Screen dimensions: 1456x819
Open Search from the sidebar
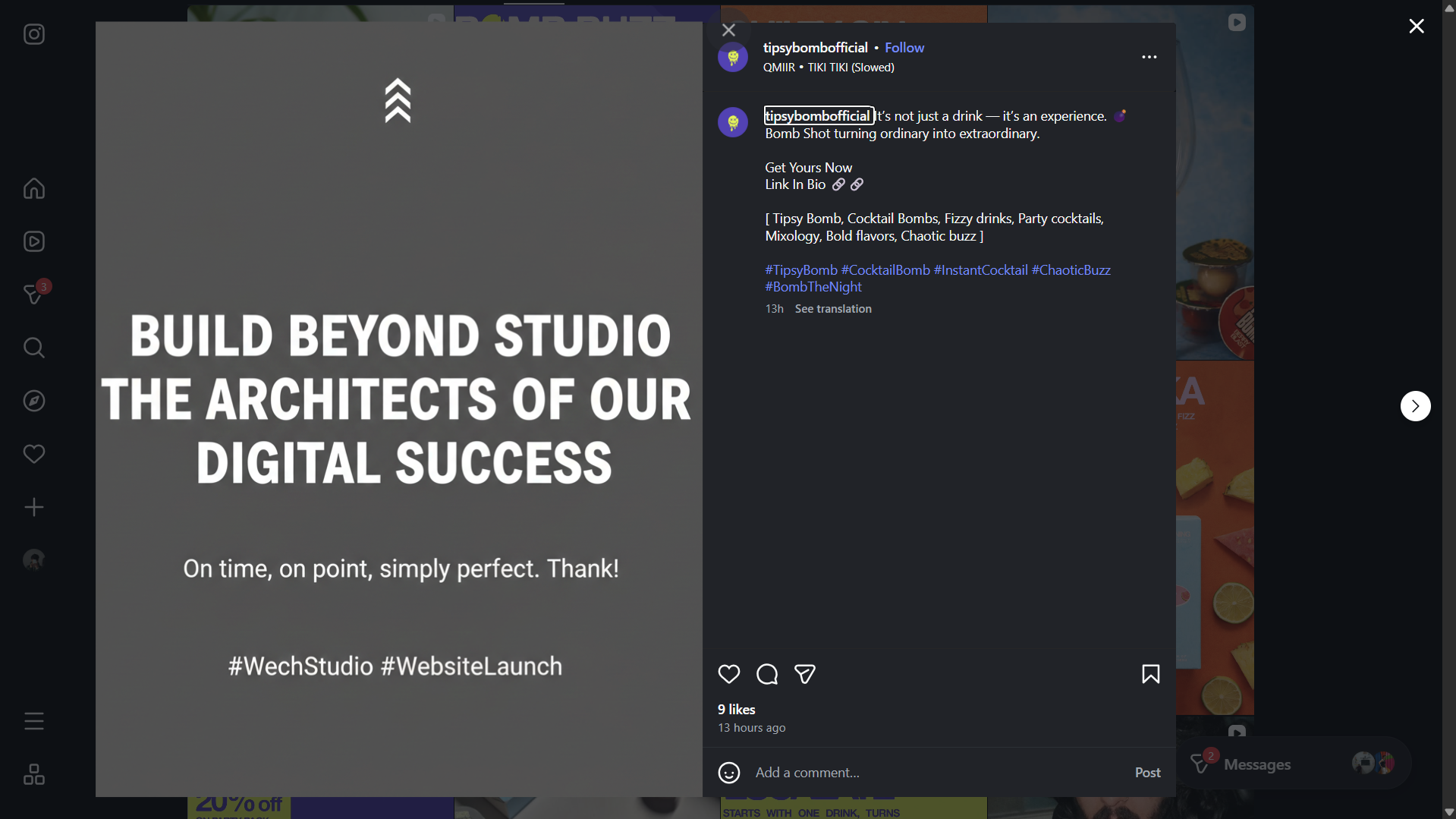click(34, 348)
